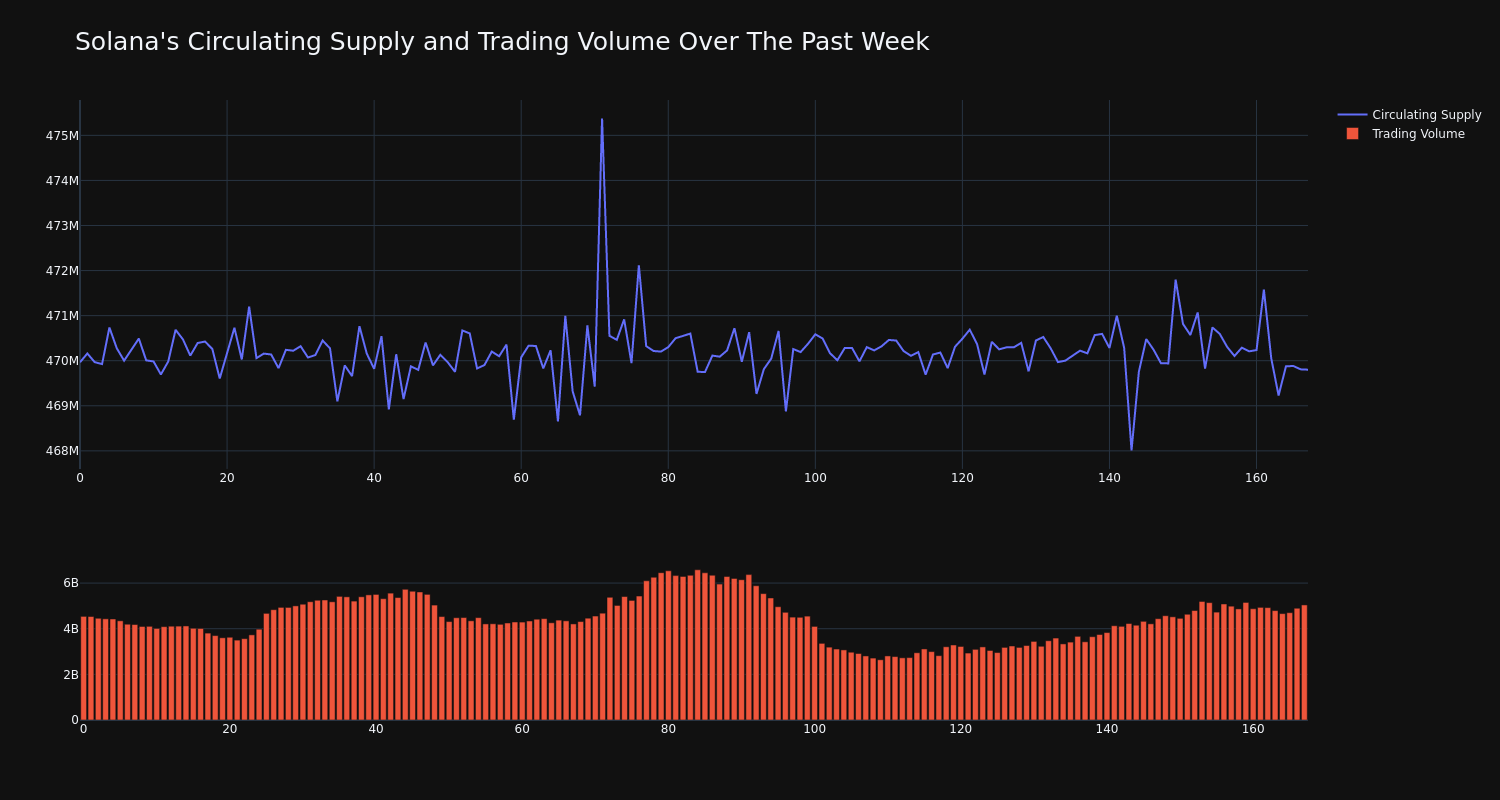This screenshot has width=1500, height=800.
Task: Click the 472M y-axis label
Action: point(62,271)
